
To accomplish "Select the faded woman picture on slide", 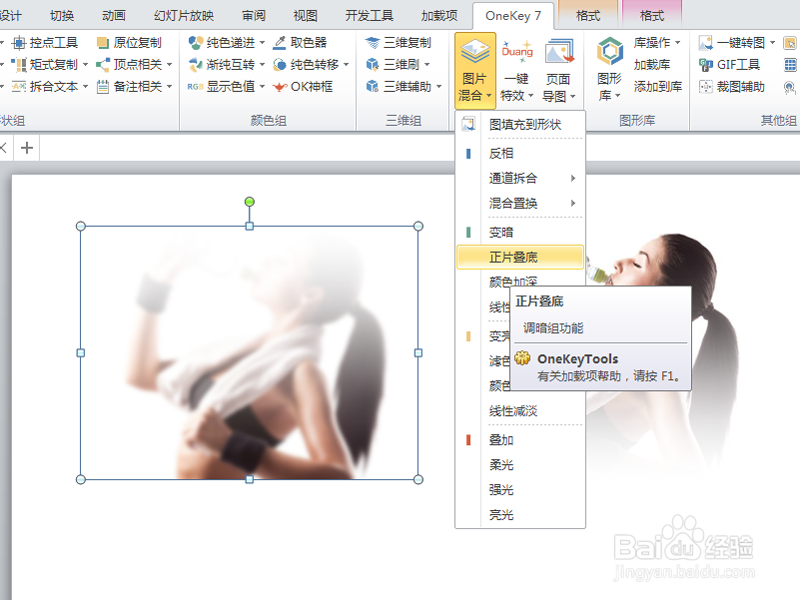I will click(249, 353).
